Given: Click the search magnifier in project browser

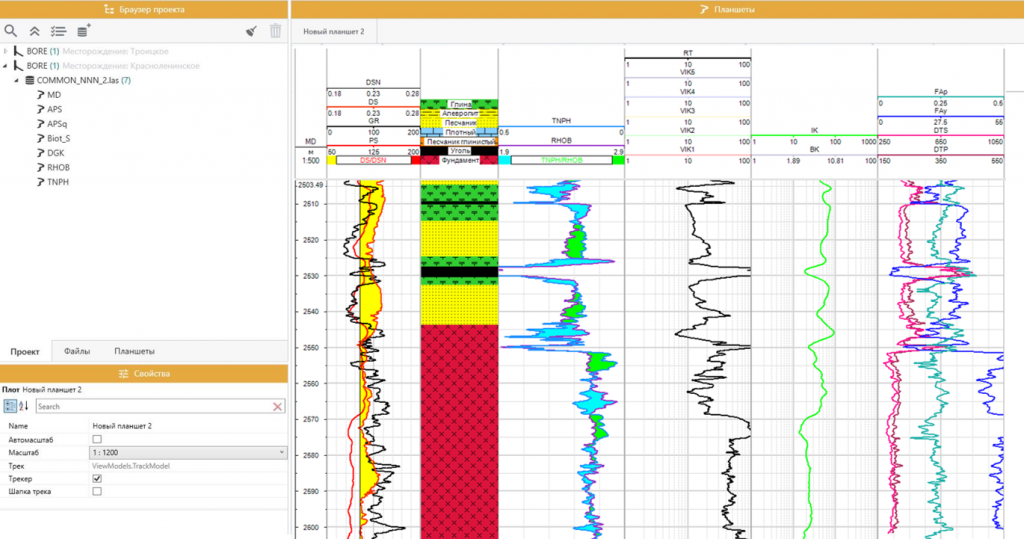Looking at the screenshot, I should [11, 31].
